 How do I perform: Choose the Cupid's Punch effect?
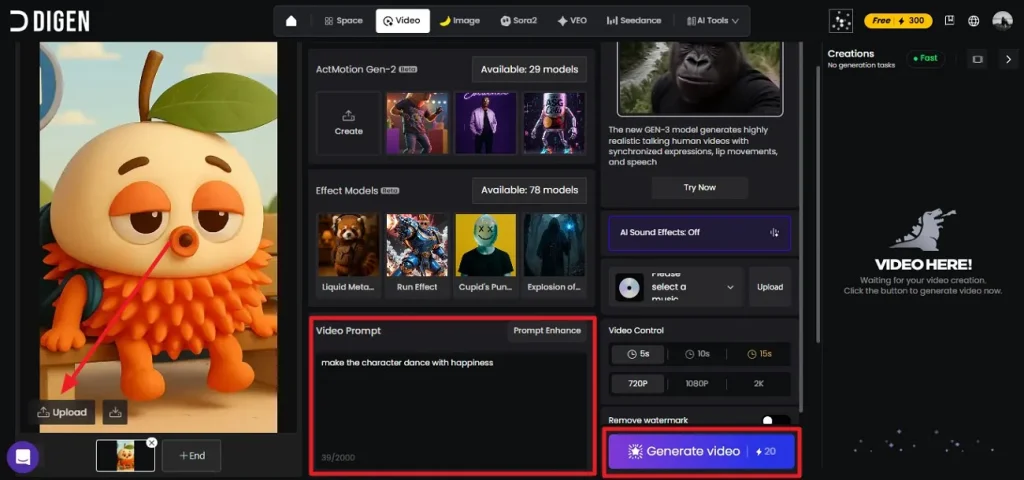(485, 255)
